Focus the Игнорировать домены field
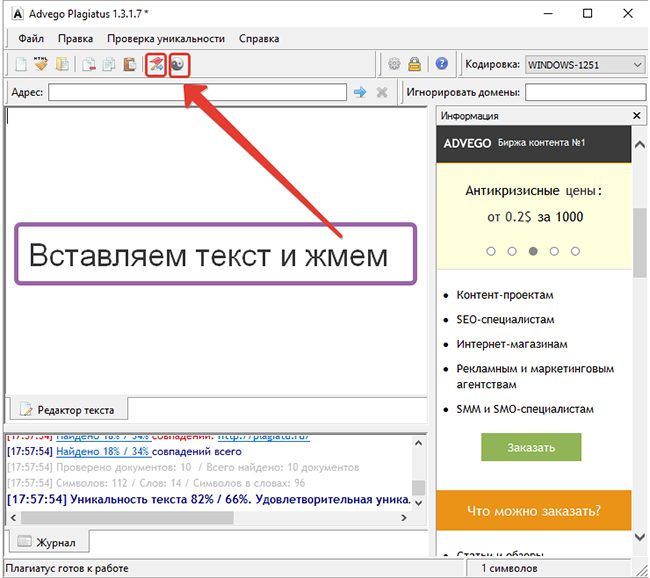 (x=585, y=92)
